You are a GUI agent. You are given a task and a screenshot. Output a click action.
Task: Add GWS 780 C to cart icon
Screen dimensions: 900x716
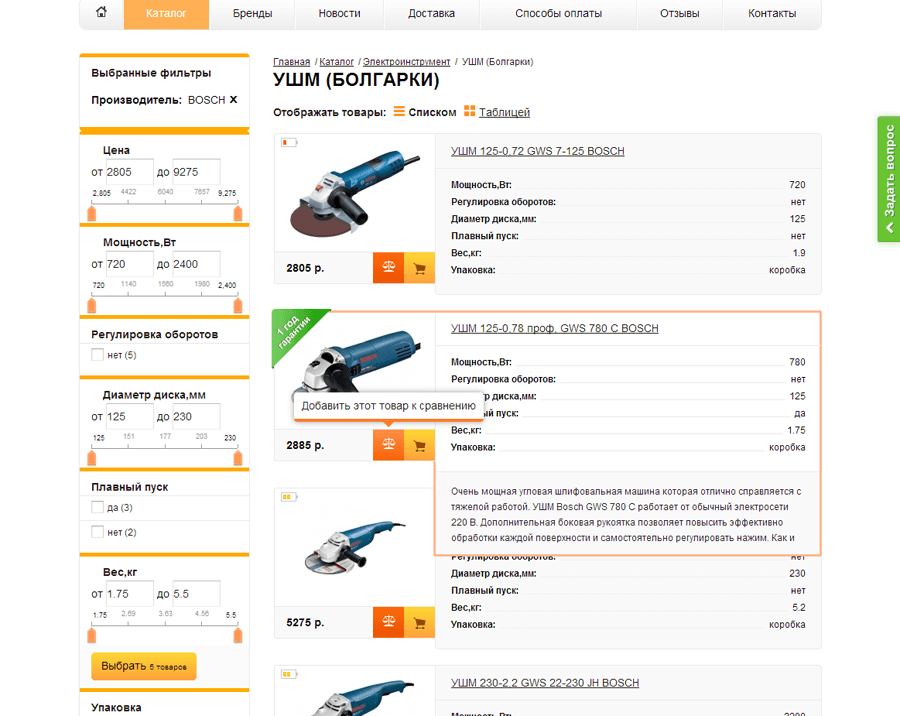pyautogui.click(x=420, y=445)
